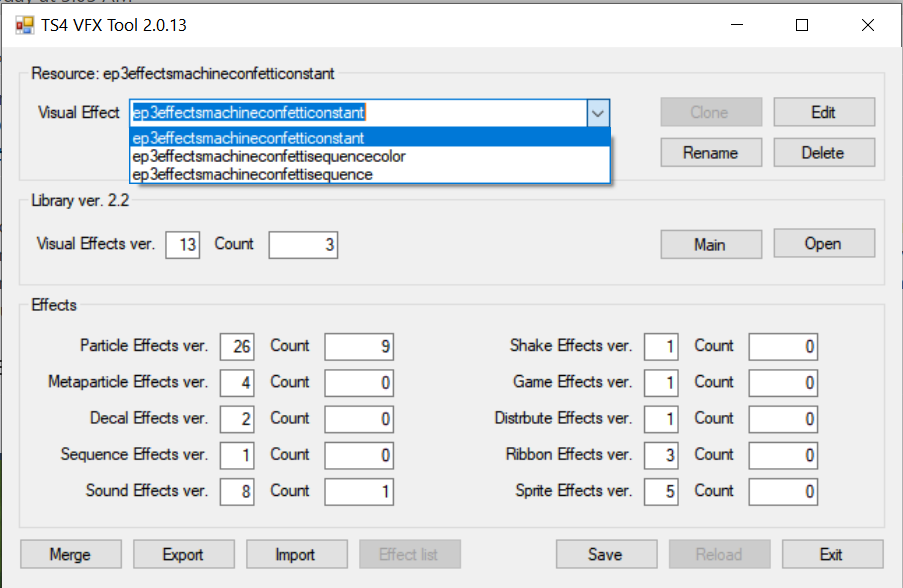Click the Sound Effects version field showing 8

click(x=237, y=491)
